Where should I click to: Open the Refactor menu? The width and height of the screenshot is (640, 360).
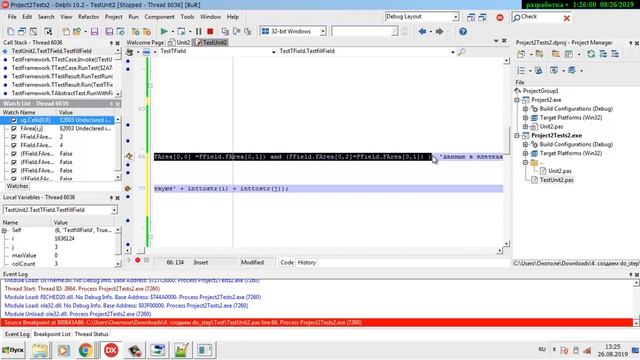click(89, 17)
